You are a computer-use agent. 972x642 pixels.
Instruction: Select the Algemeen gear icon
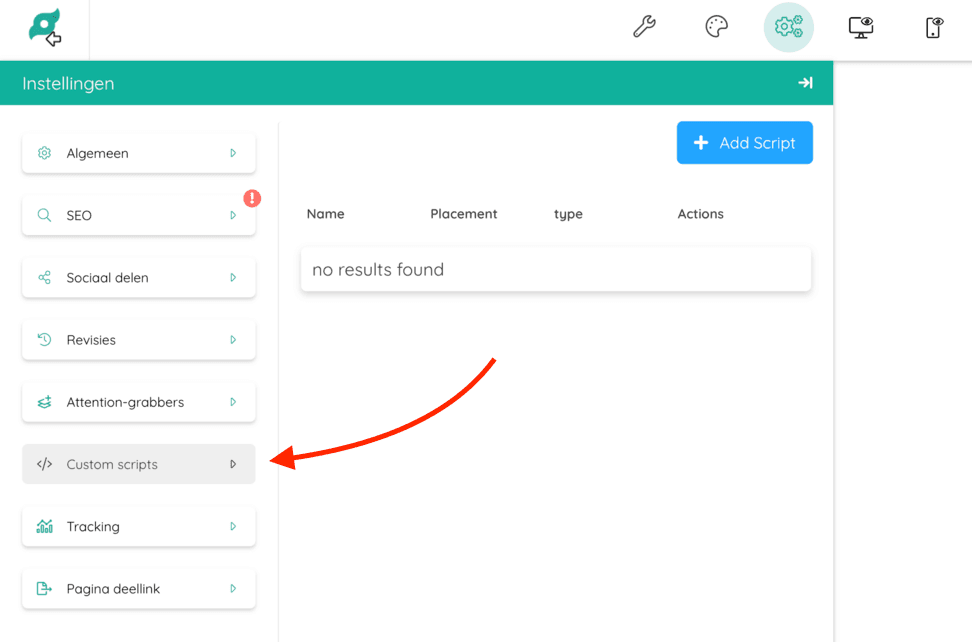[44, 153]
